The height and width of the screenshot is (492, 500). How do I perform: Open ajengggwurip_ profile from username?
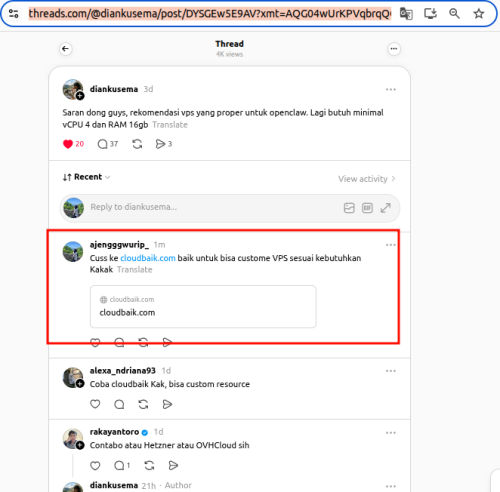pyautogui.click(x=119, y=244)
